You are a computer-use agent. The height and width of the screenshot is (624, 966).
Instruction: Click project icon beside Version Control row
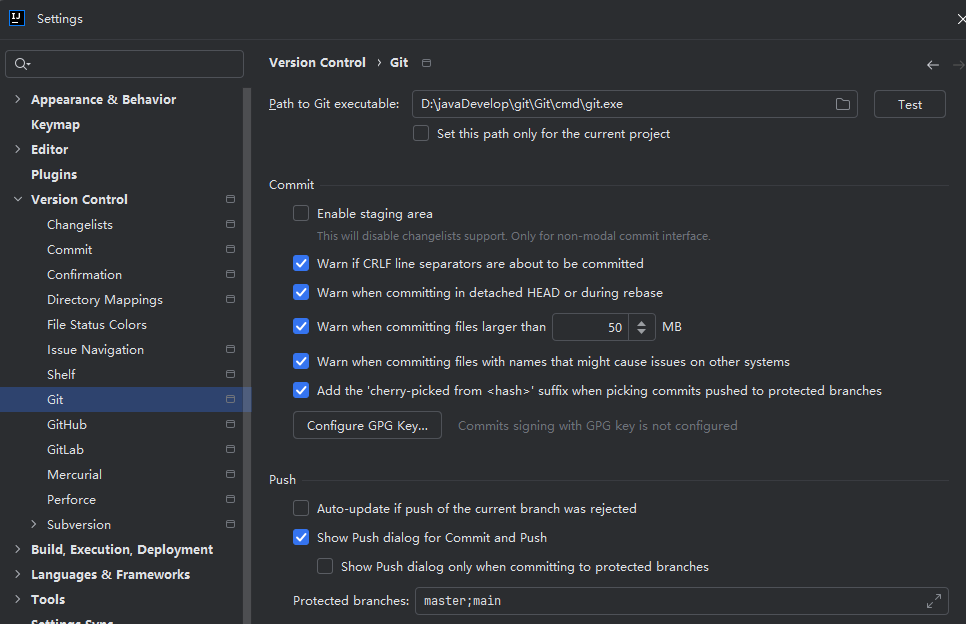(230, 199)
